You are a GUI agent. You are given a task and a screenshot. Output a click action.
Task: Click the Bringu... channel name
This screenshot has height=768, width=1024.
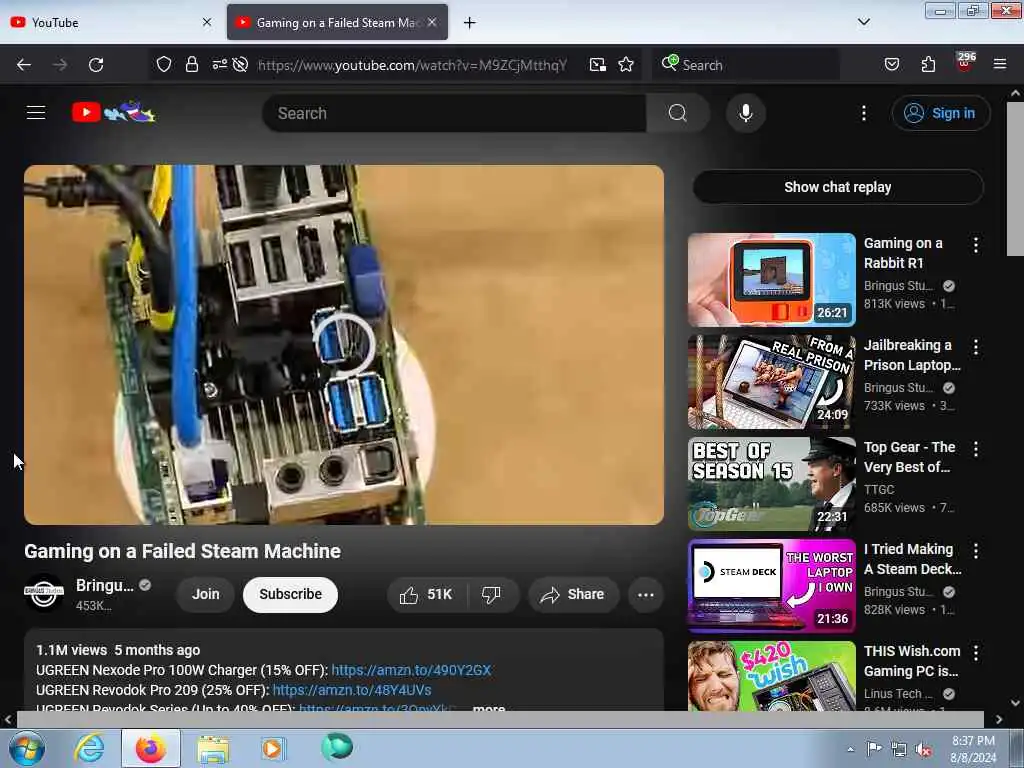104,585
